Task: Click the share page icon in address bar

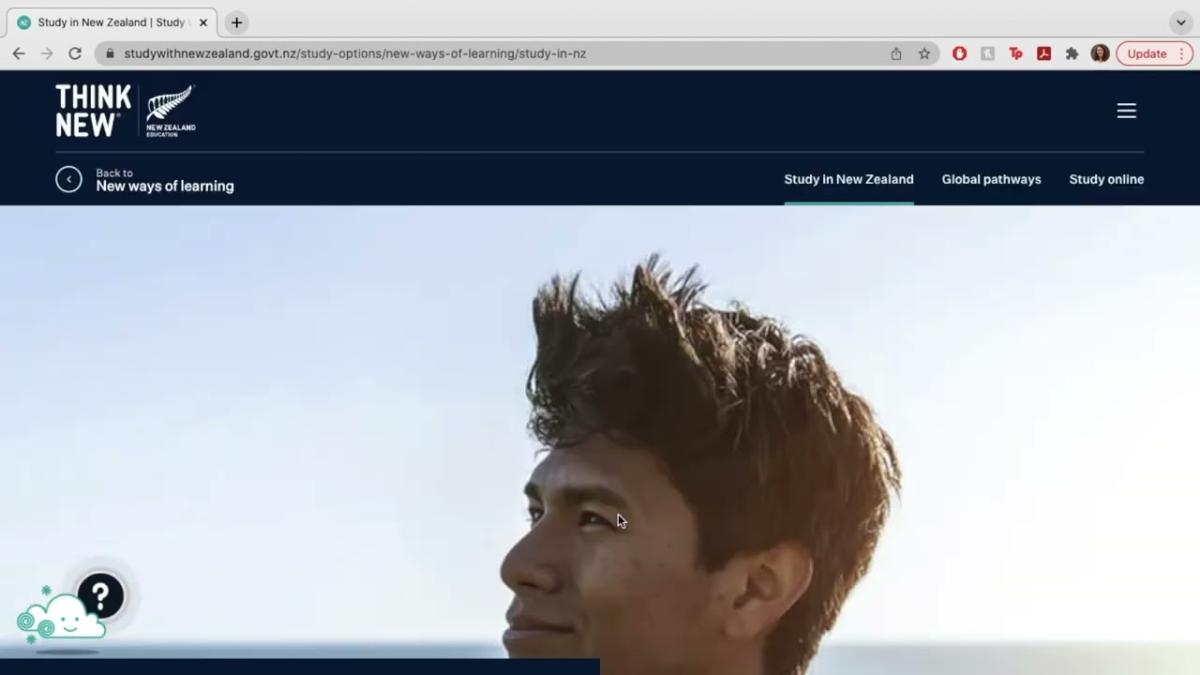Action: 896,54
